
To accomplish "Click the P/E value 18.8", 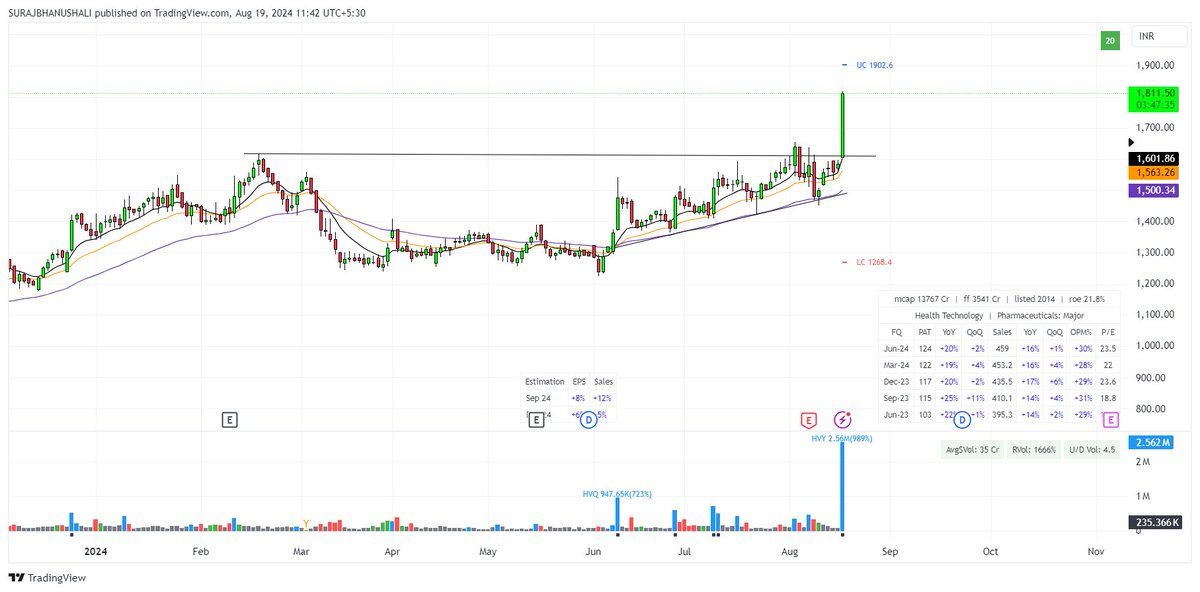I will point(1108,397).
